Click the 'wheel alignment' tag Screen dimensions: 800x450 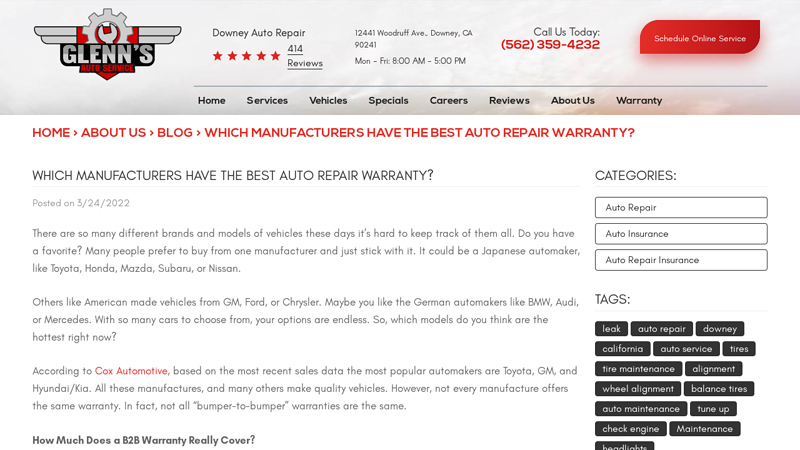pyautogui.click(x=638, y=389)
